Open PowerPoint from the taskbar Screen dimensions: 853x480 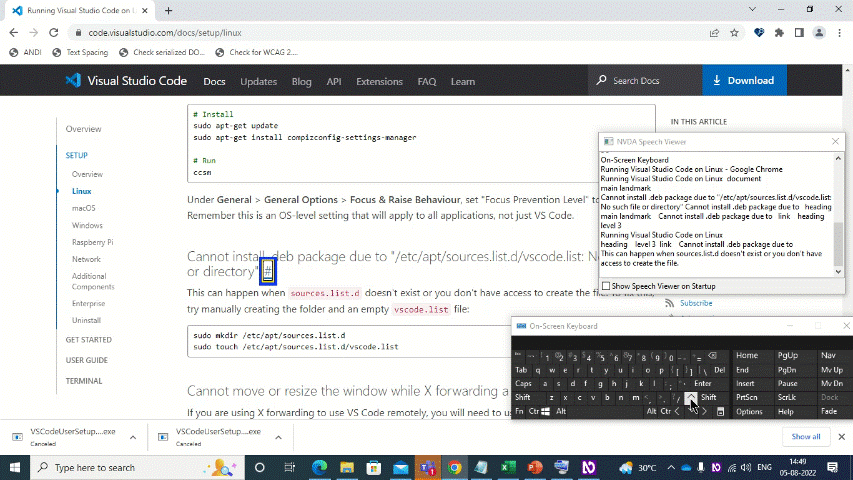point(535,467)
